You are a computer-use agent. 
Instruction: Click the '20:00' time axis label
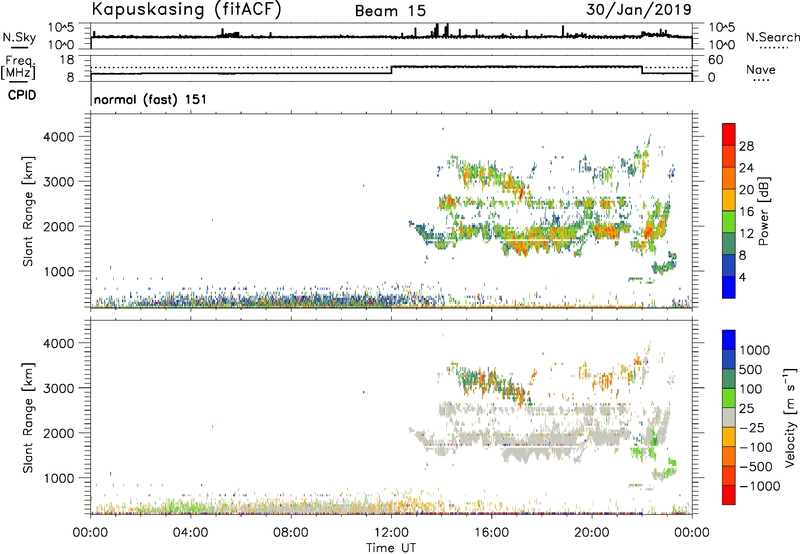coord(591,533)
